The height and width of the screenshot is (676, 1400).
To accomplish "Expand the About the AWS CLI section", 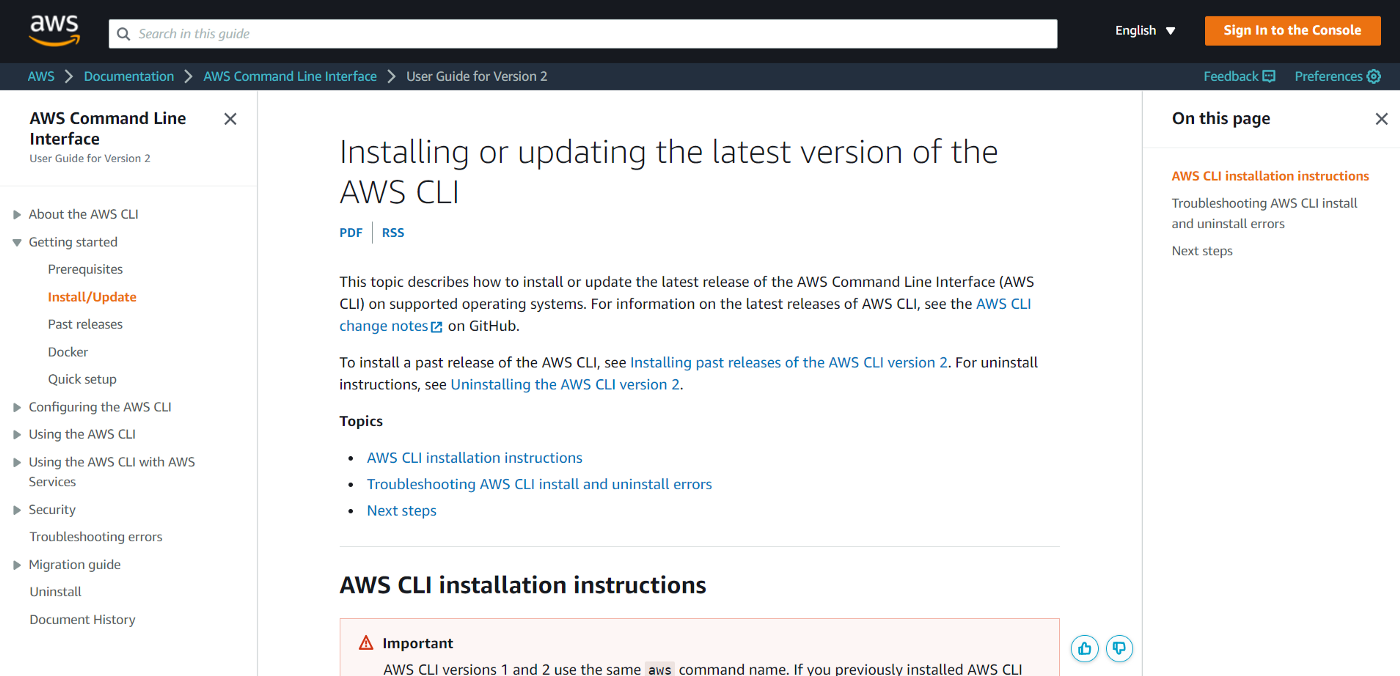I will click(x=15, y=214).
